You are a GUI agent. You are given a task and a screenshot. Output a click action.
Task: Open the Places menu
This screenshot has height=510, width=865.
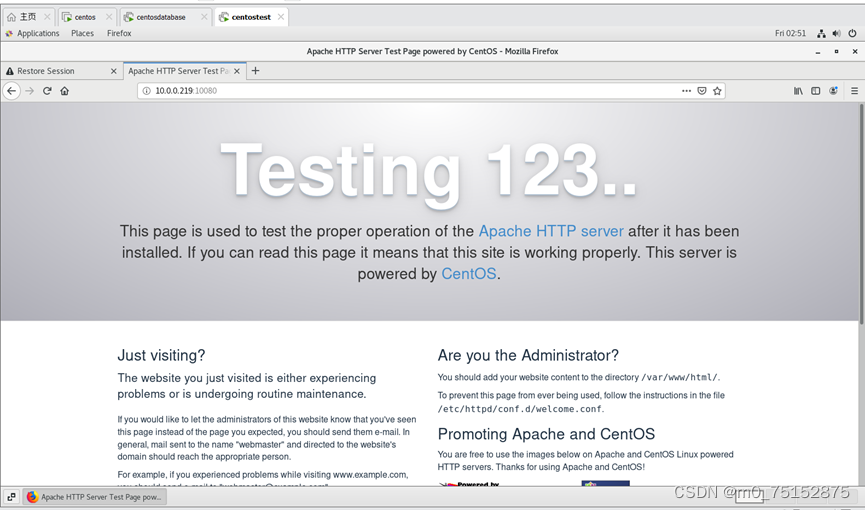click(82, 33)
